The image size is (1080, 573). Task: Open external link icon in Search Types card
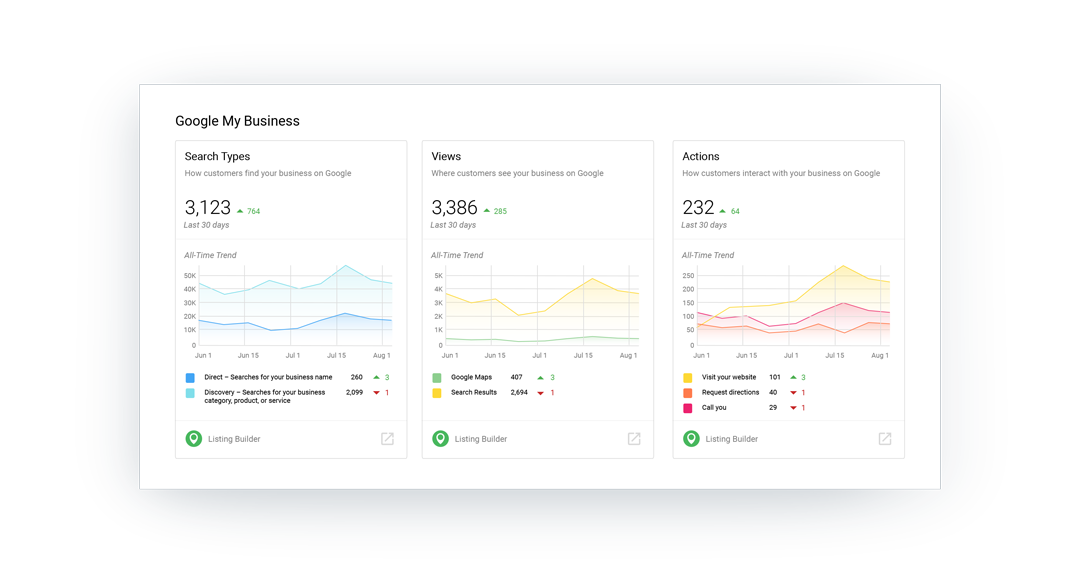coord(387,439)
